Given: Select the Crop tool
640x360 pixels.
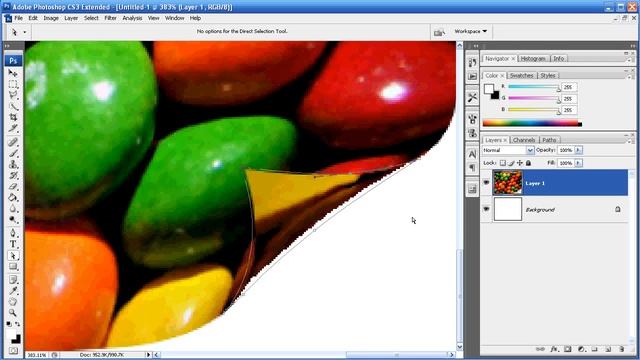Looking at the screenshot, I should click(x=13, y=118).
